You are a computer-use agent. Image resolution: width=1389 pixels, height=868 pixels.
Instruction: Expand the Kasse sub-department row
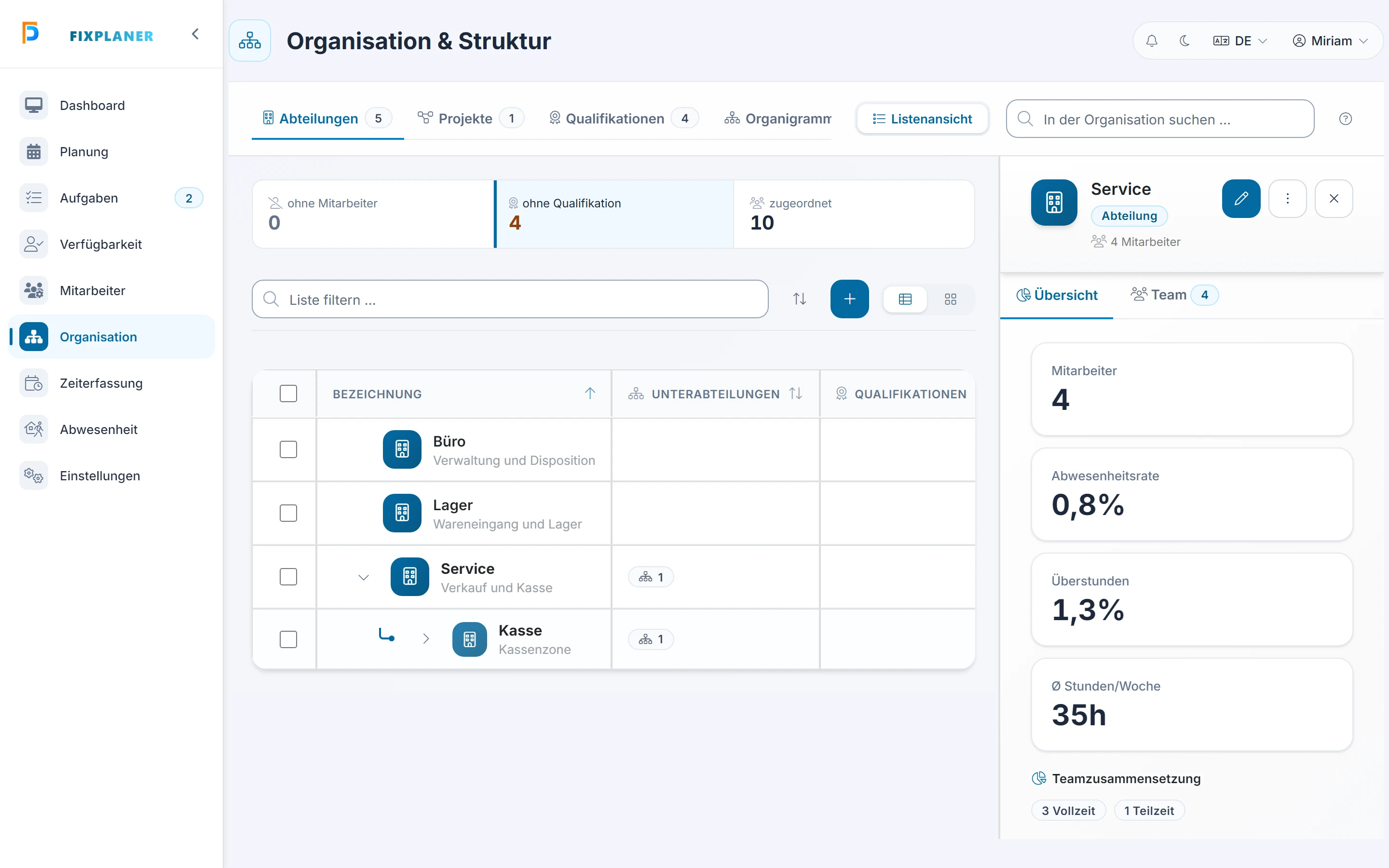tap(426, 639)
